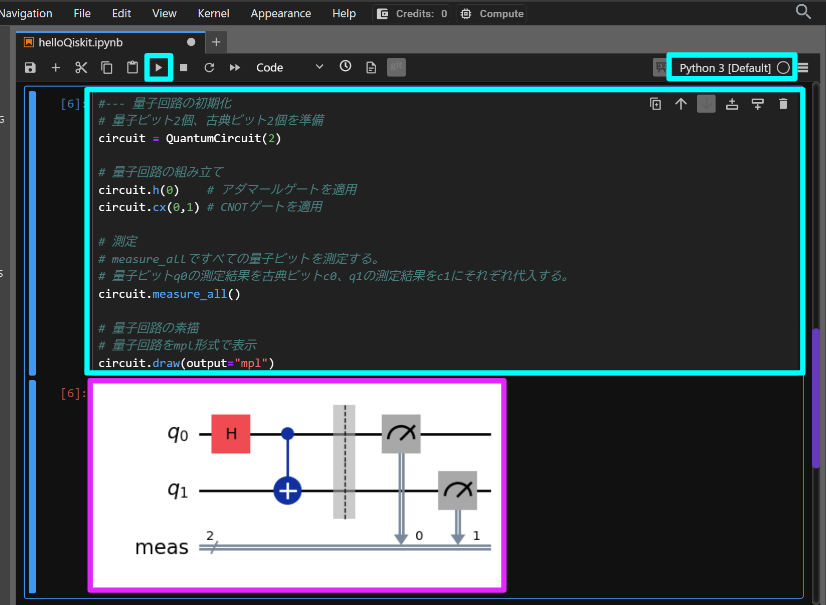Screen dimensions: 826x605
Task: Restart the kernel using circular arrow
Action: pyautogui.click(x=209, y=67)
